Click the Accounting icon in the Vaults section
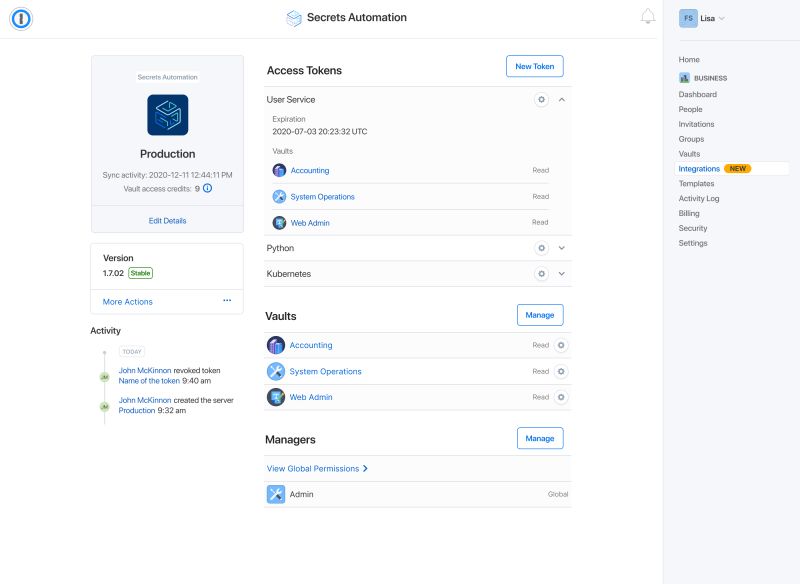 276,345
